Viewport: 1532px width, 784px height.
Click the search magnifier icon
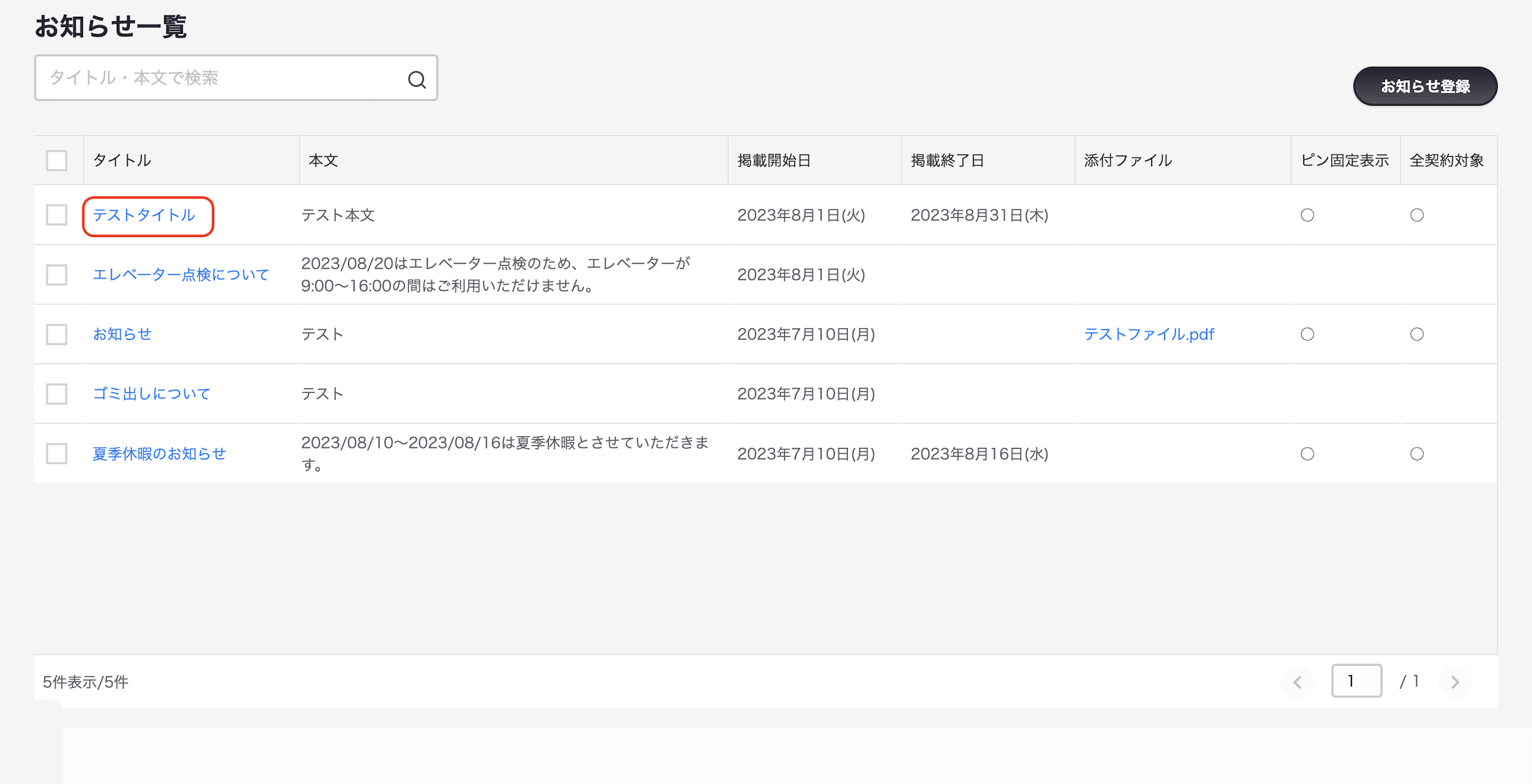[417, 79]
